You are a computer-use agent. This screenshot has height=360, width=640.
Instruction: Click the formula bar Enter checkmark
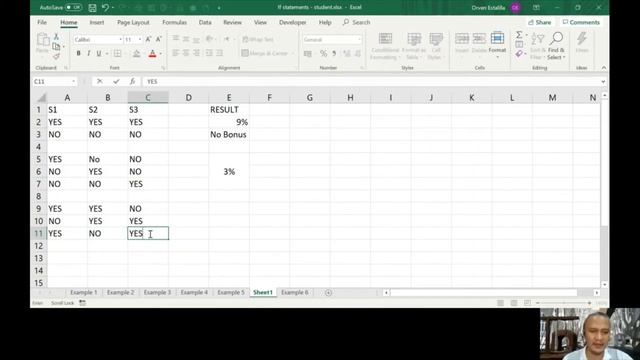point(116,82)
